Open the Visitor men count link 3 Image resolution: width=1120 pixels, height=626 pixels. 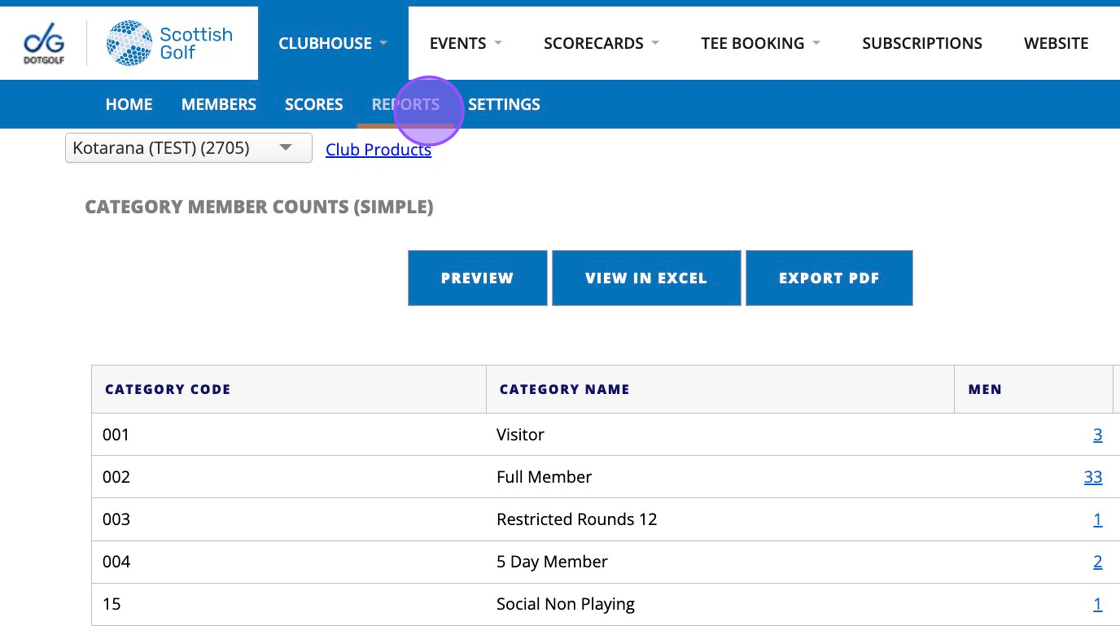[x=1097, y=434]
